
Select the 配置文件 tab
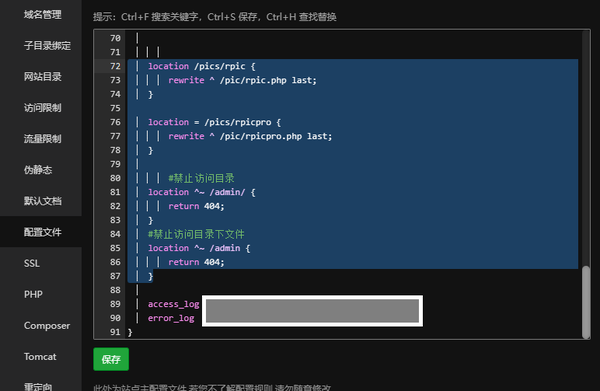[x=41, y=232]
